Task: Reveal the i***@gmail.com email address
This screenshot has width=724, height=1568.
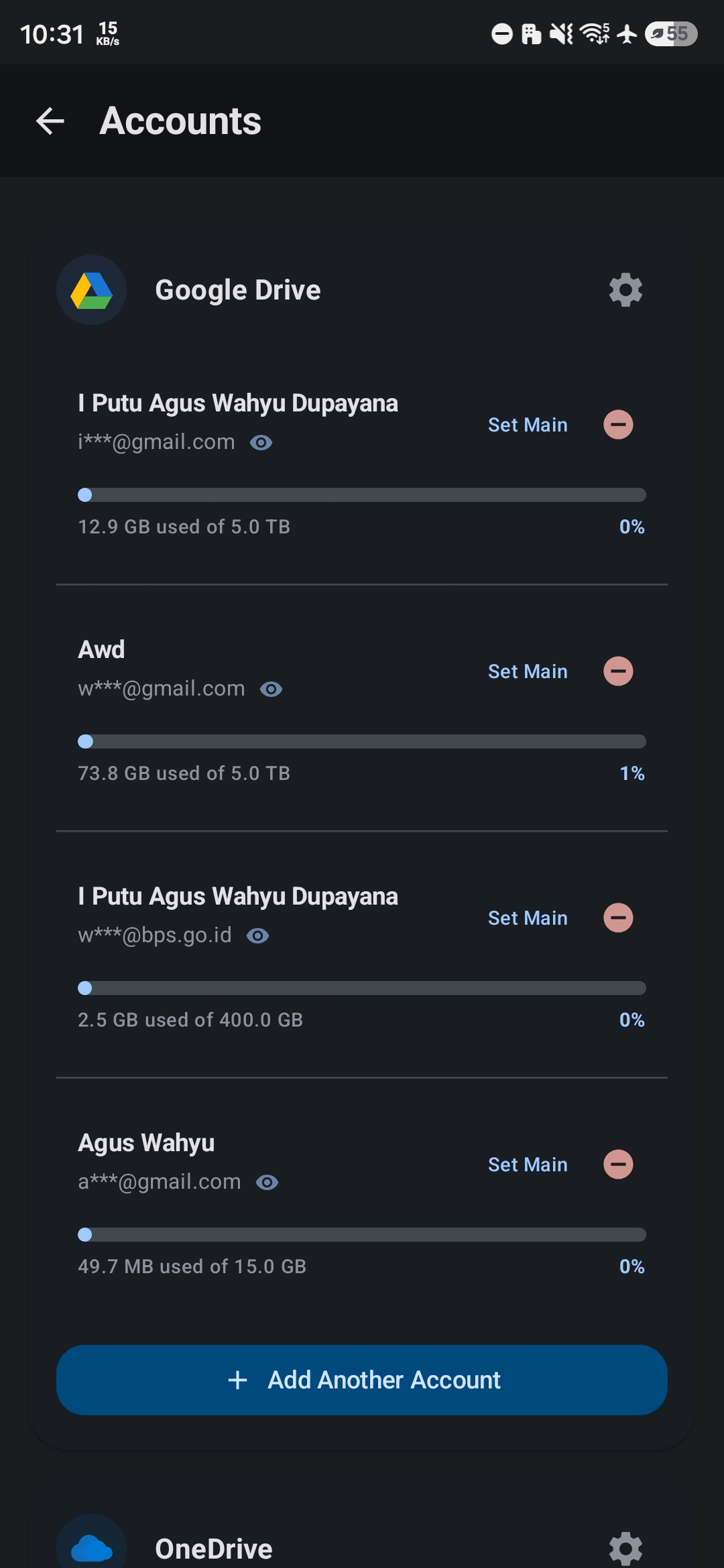Action: (x=261, y=442)
